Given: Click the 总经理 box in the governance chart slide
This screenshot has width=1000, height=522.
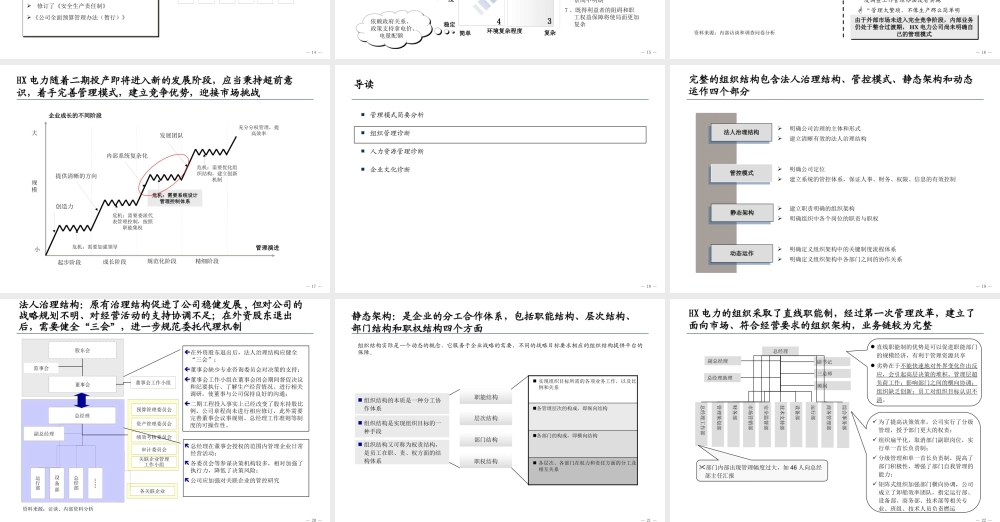Looking at the screenshot, I should coord(82,415).
